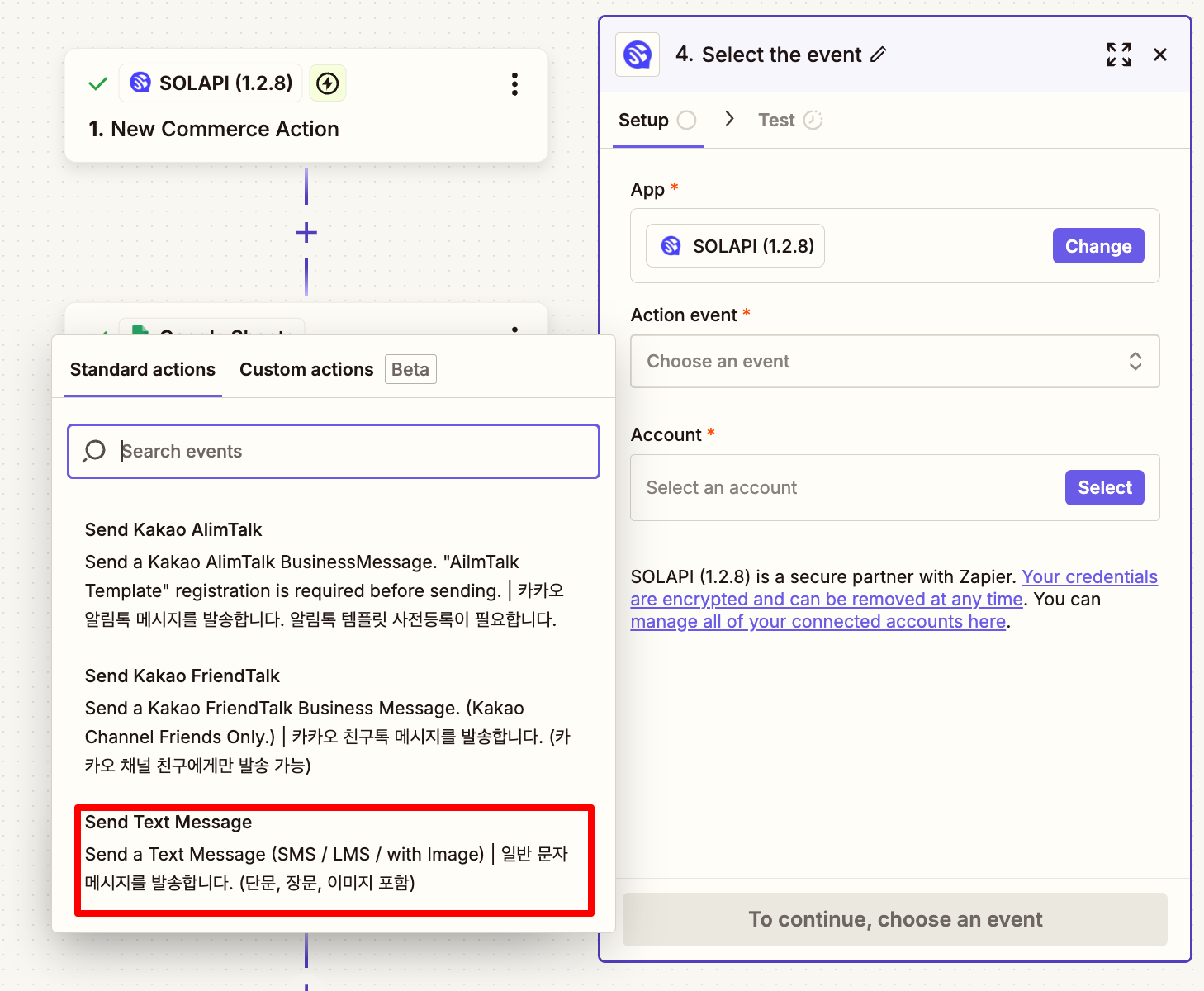1204x991 pixels.
Task: Click the Setup status circle icon
Action: pyautogui.click(x=686, y=121)
